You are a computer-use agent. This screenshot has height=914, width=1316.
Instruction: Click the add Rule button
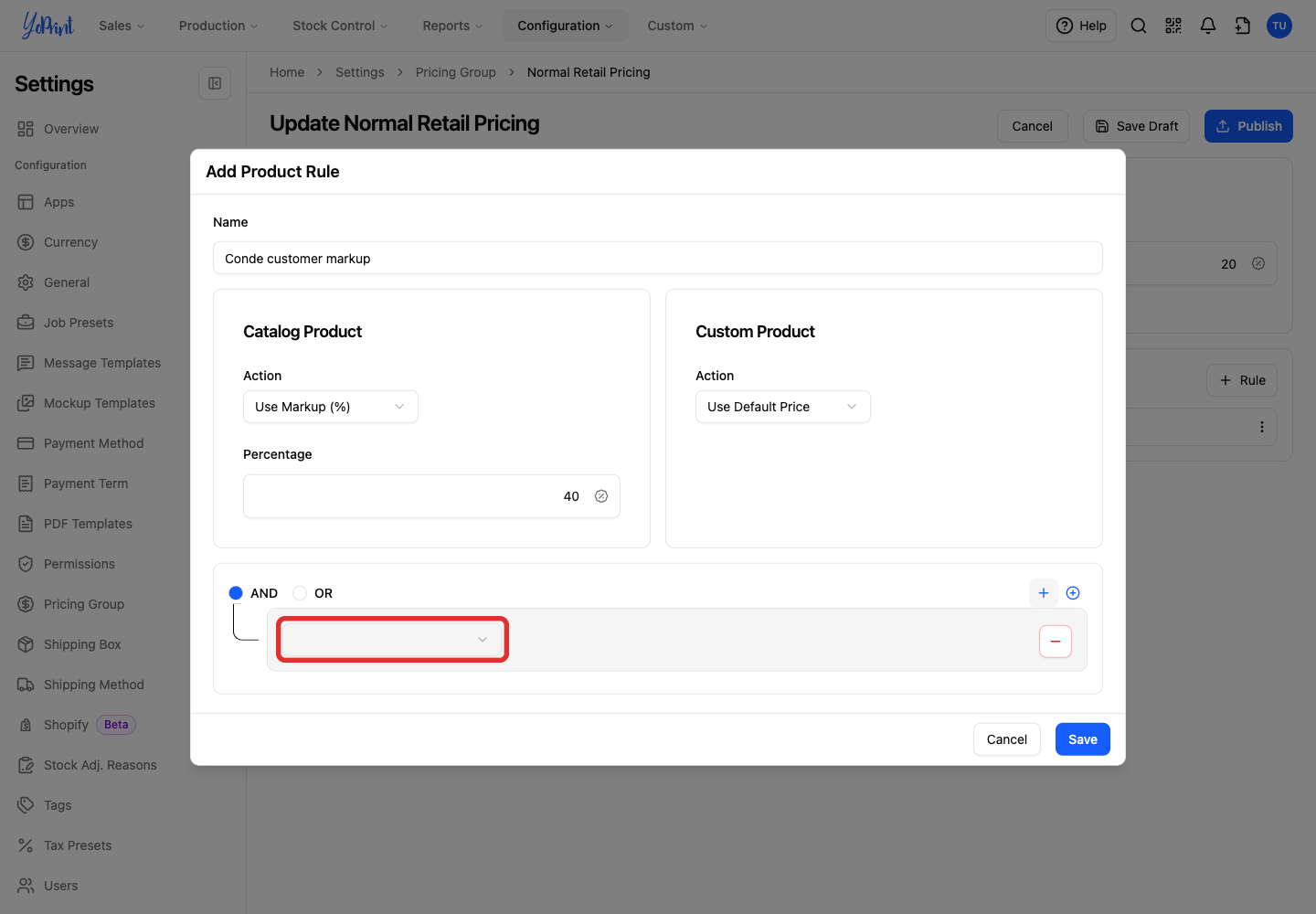[x=1242, y=380]
